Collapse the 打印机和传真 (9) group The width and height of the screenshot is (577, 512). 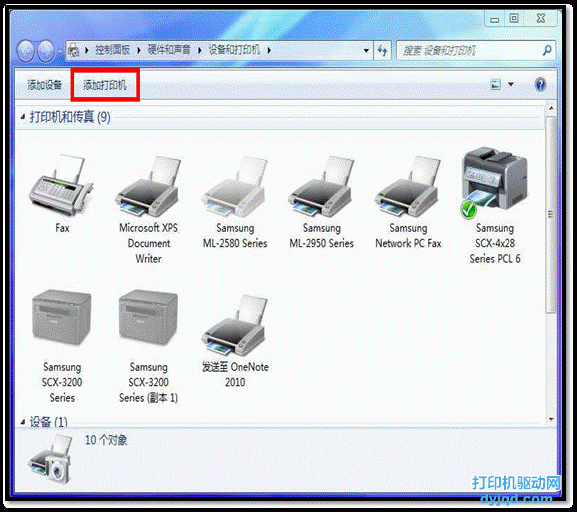(23, 117)
